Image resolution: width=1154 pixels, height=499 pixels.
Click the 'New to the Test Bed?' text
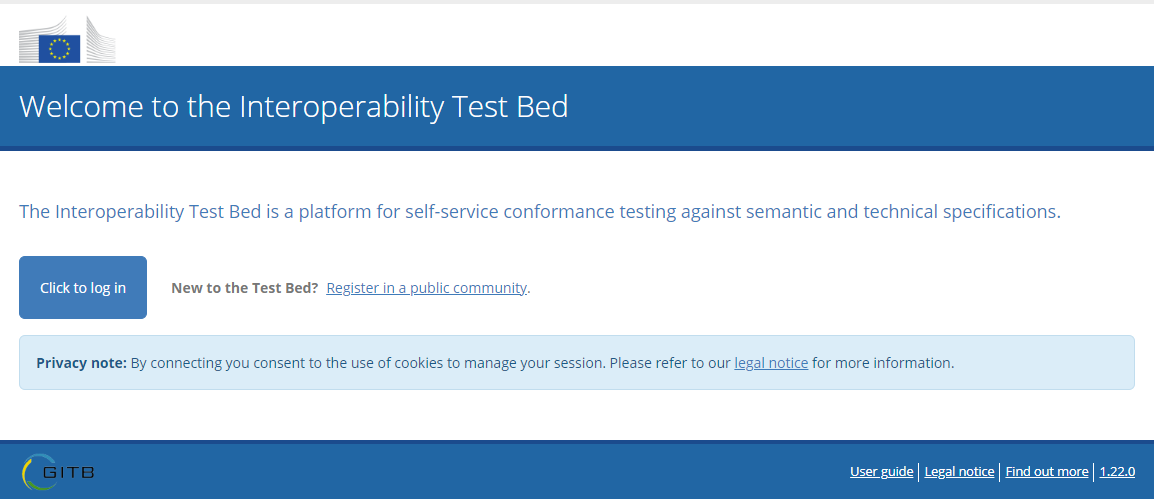(x=244, y=288)
